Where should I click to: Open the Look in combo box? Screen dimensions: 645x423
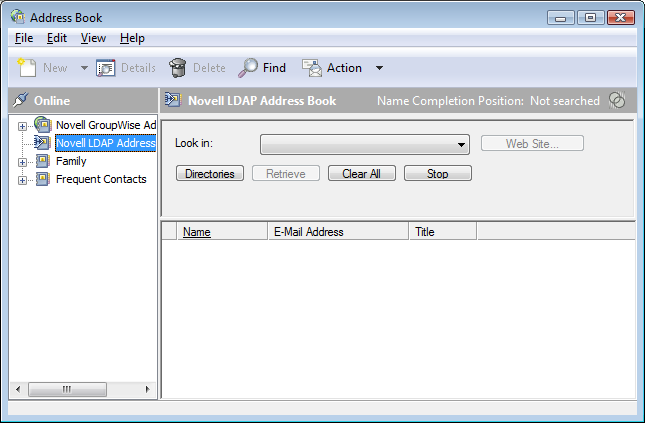click(x=365, y=144)
